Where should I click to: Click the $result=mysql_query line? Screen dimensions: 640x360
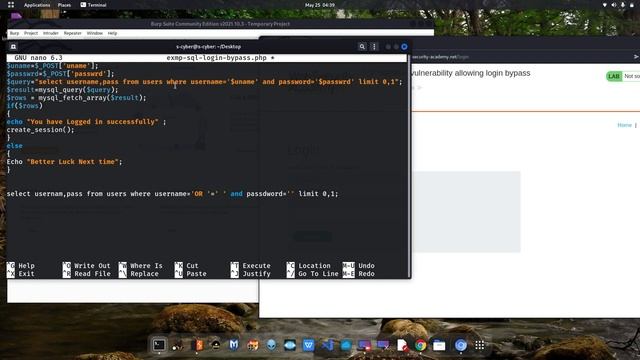[62, 90]
